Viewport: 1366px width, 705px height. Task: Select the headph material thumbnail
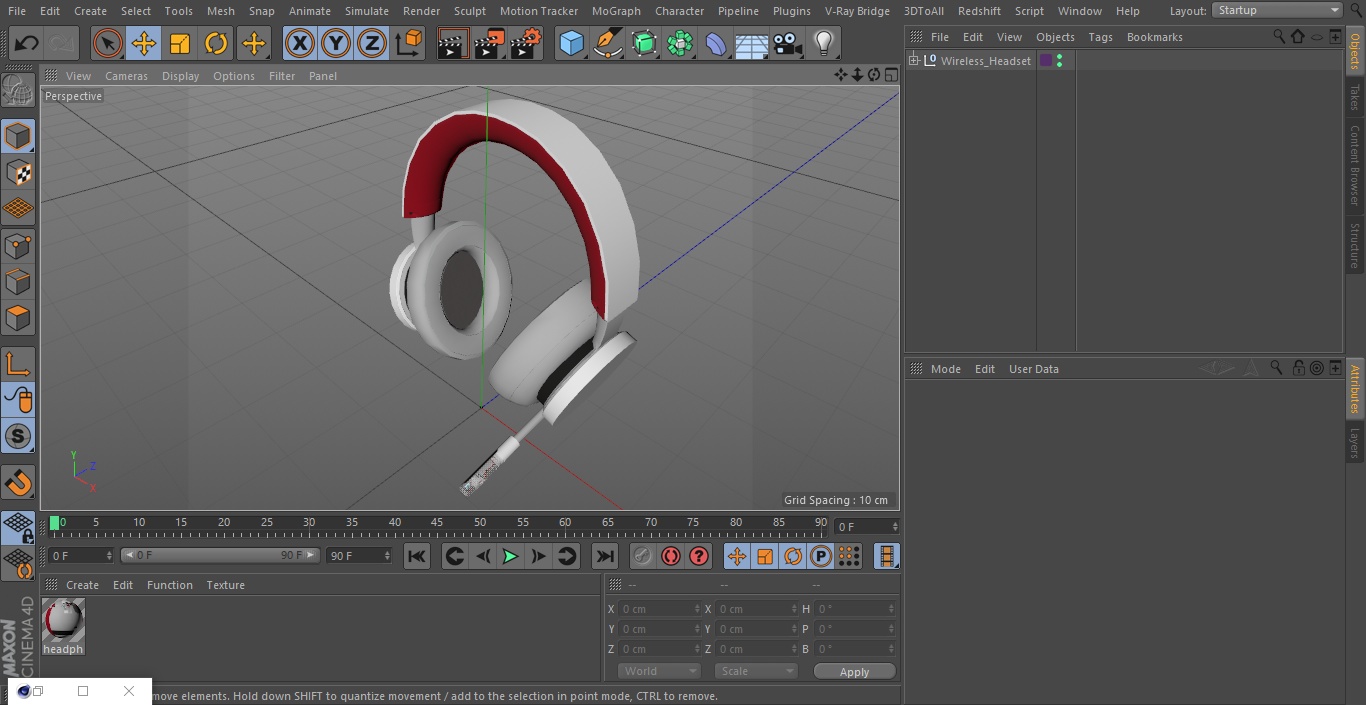click(63, 620)
